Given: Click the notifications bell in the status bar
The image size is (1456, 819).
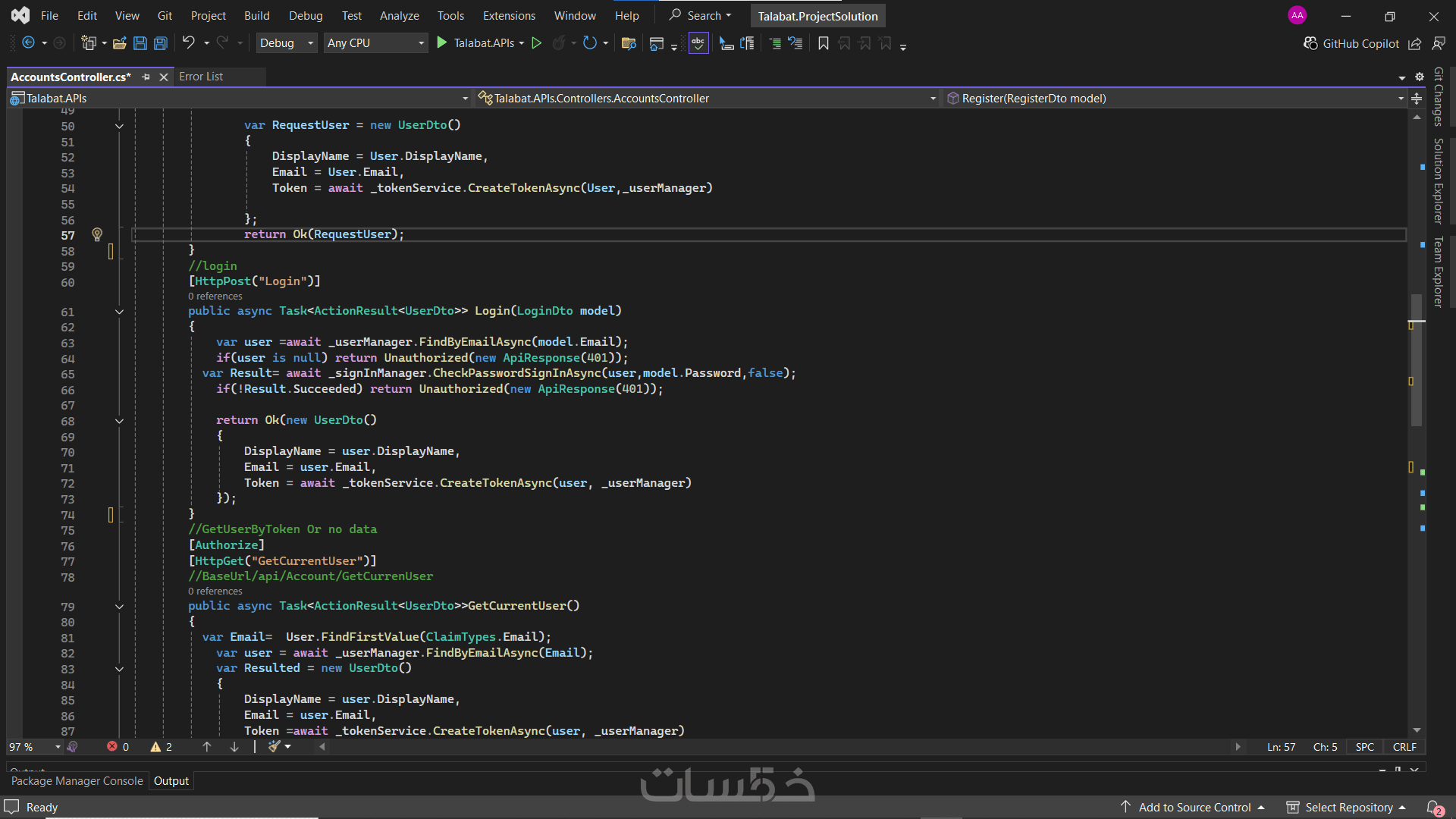Looking at the screenshot, I should point(1434,808).
